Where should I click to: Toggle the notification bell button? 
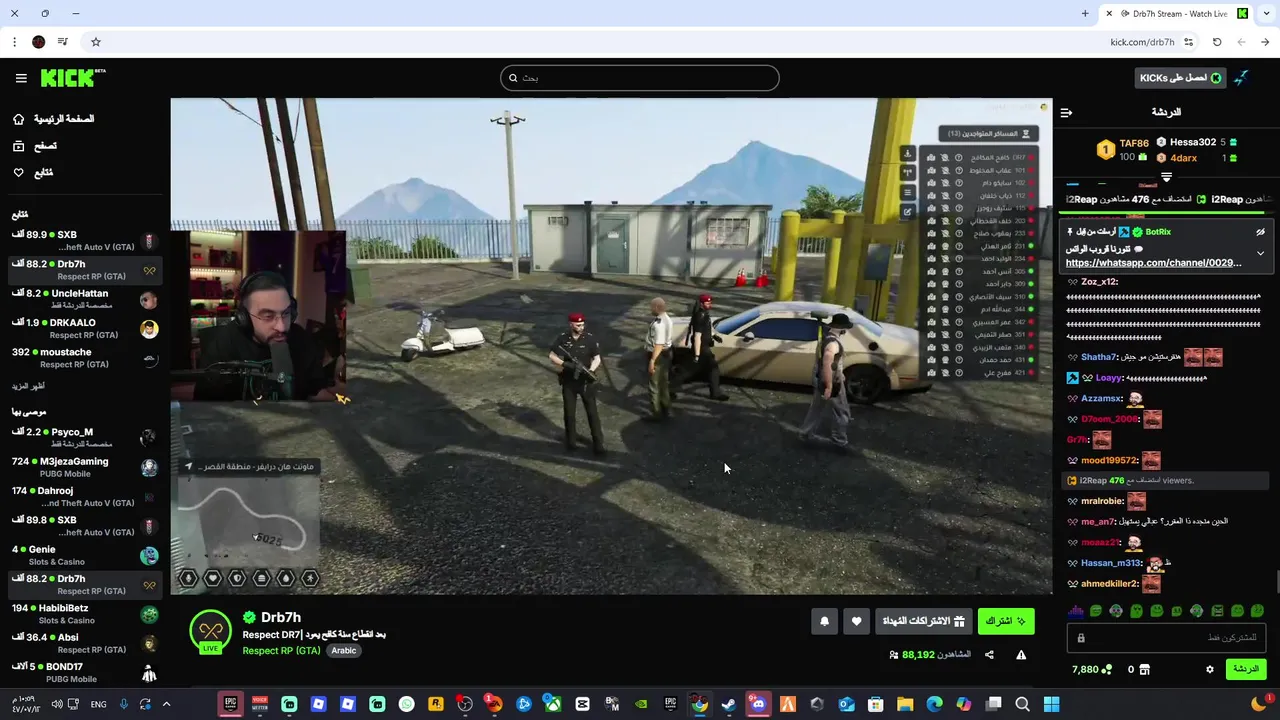pos(824,621)
